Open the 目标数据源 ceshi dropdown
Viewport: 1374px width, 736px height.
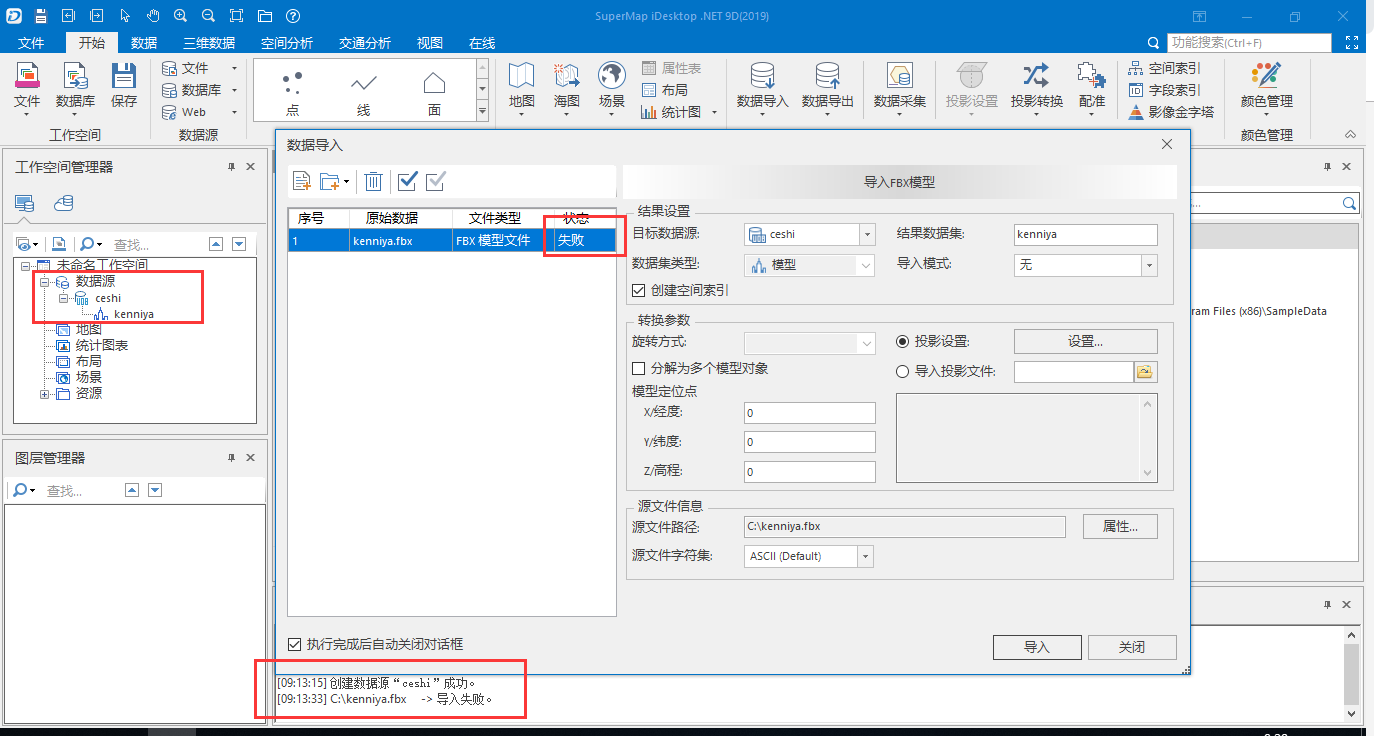(867, 235)
